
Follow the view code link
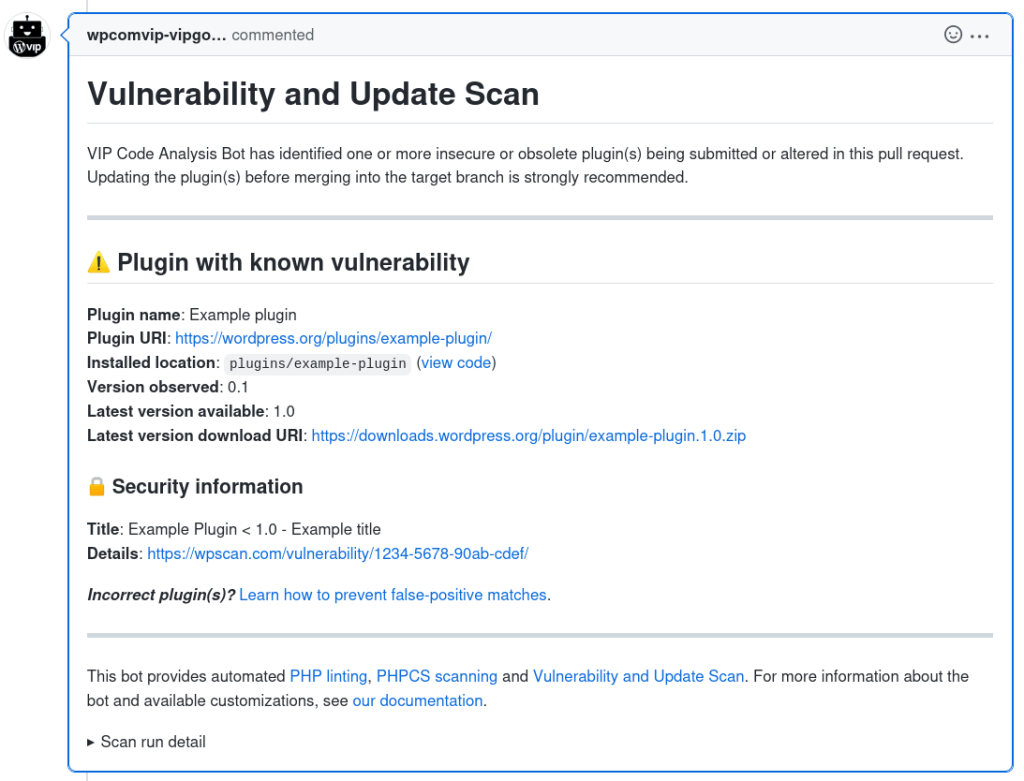[x=456, y=362]
